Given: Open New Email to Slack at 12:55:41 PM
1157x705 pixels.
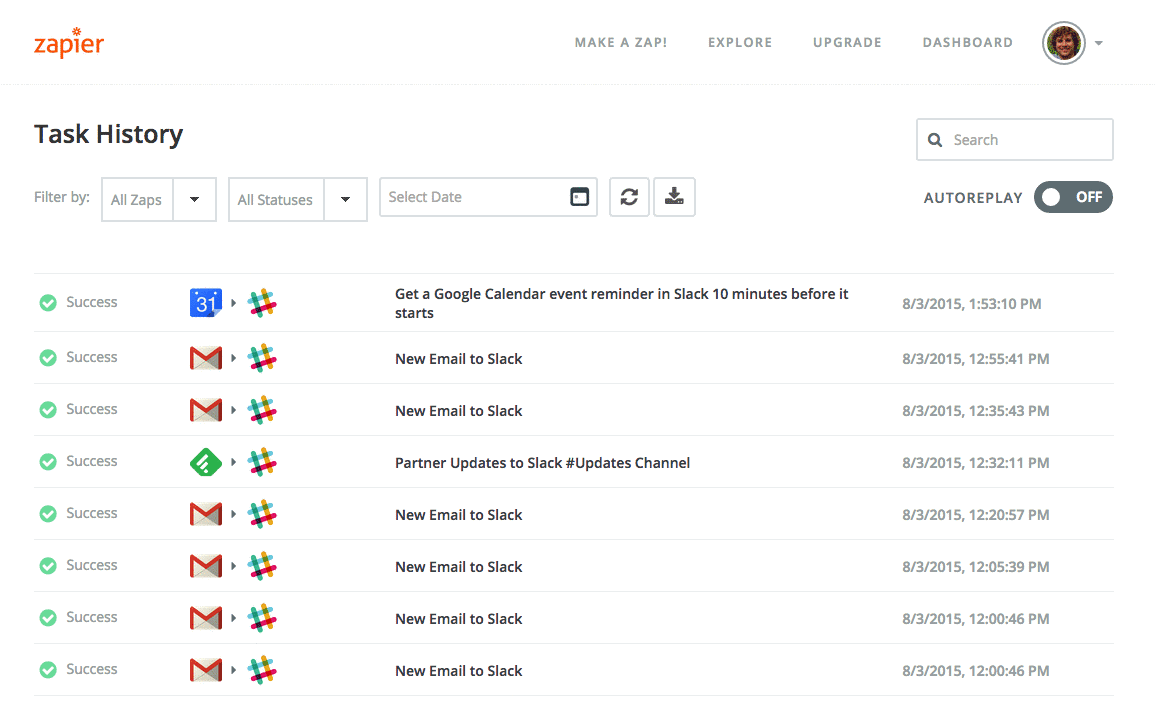Looking at the screenshot, I should tap(458, 359).
